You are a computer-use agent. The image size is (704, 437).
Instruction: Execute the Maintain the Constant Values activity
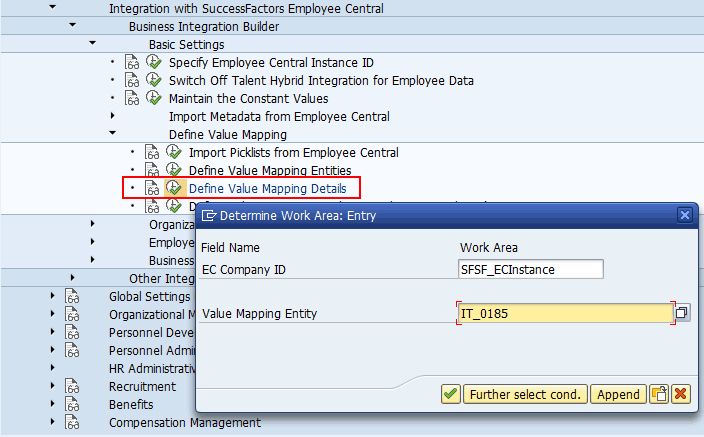(x=154, y=99)
